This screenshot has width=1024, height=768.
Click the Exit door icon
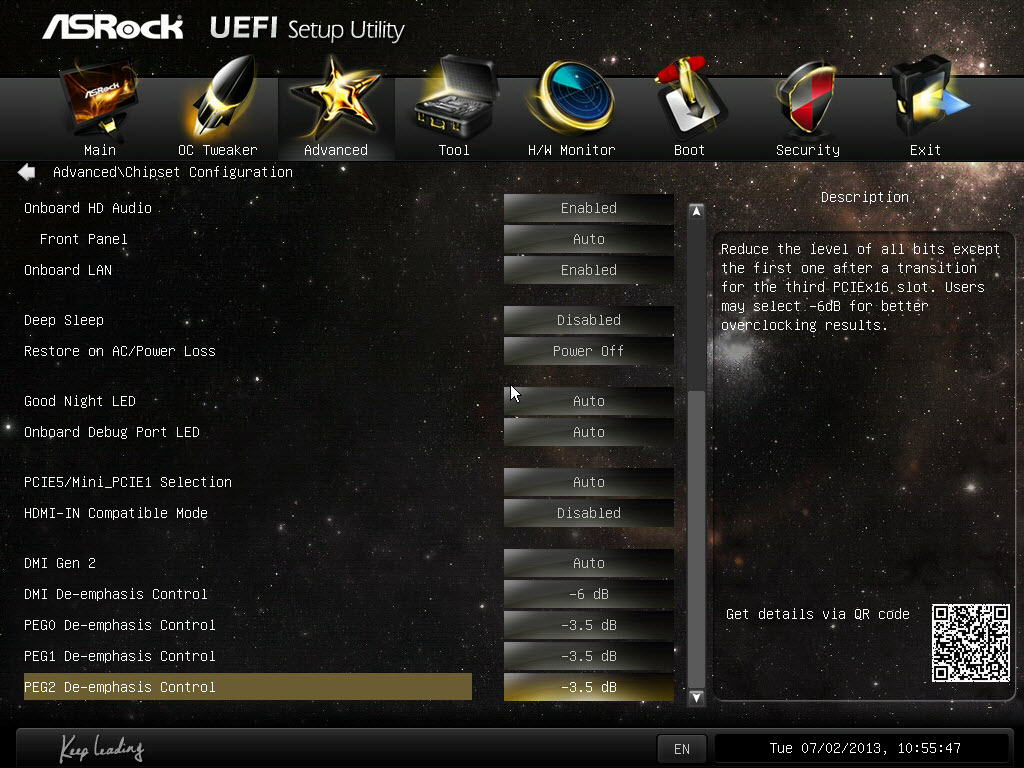coord(927,98)
